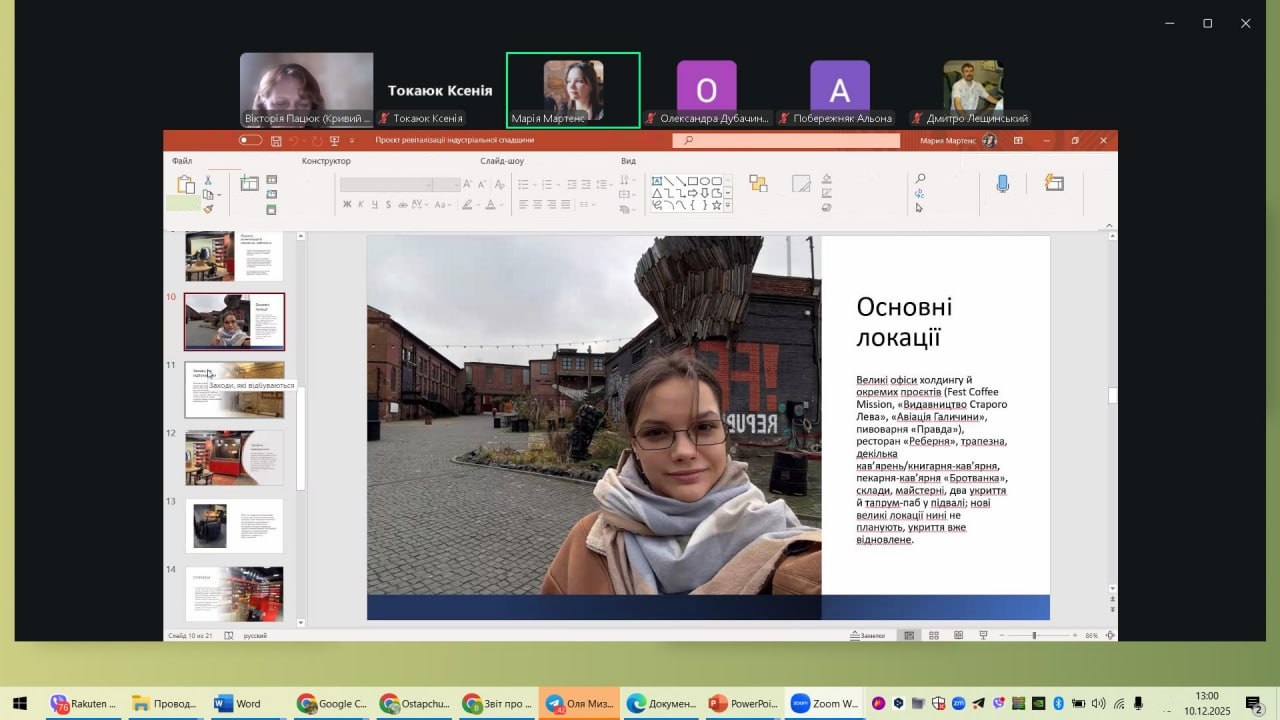Open the Файл menu
This screenshot has height=720, width=1280.
click(x=181, y=161)
